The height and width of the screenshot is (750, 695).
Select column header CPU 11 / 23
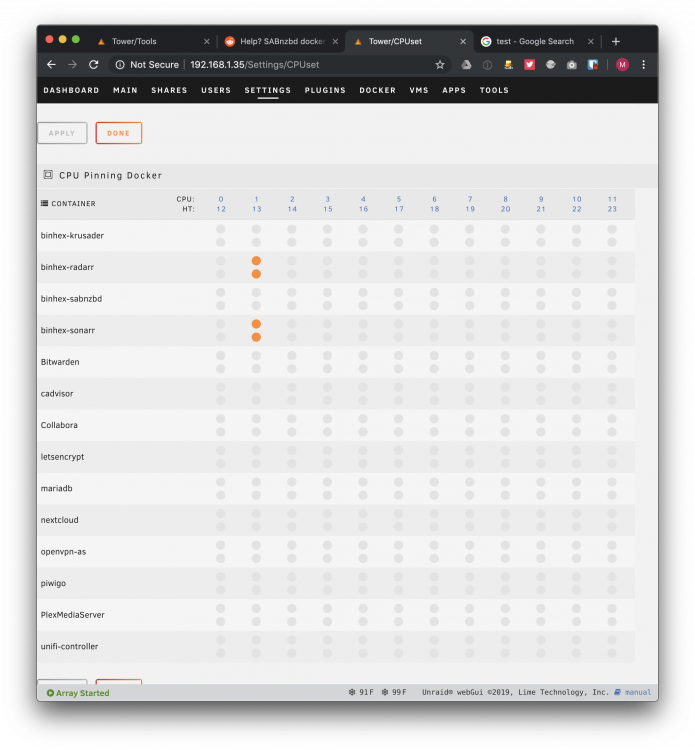(x=612, y=204)
